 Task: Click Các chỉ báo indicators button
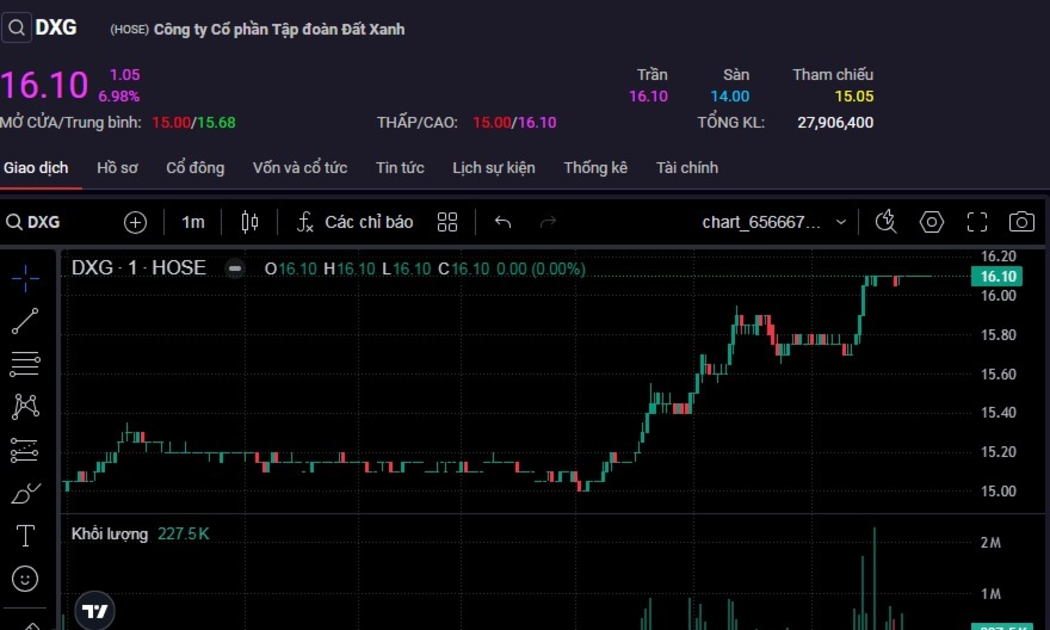tap(355, 222)
